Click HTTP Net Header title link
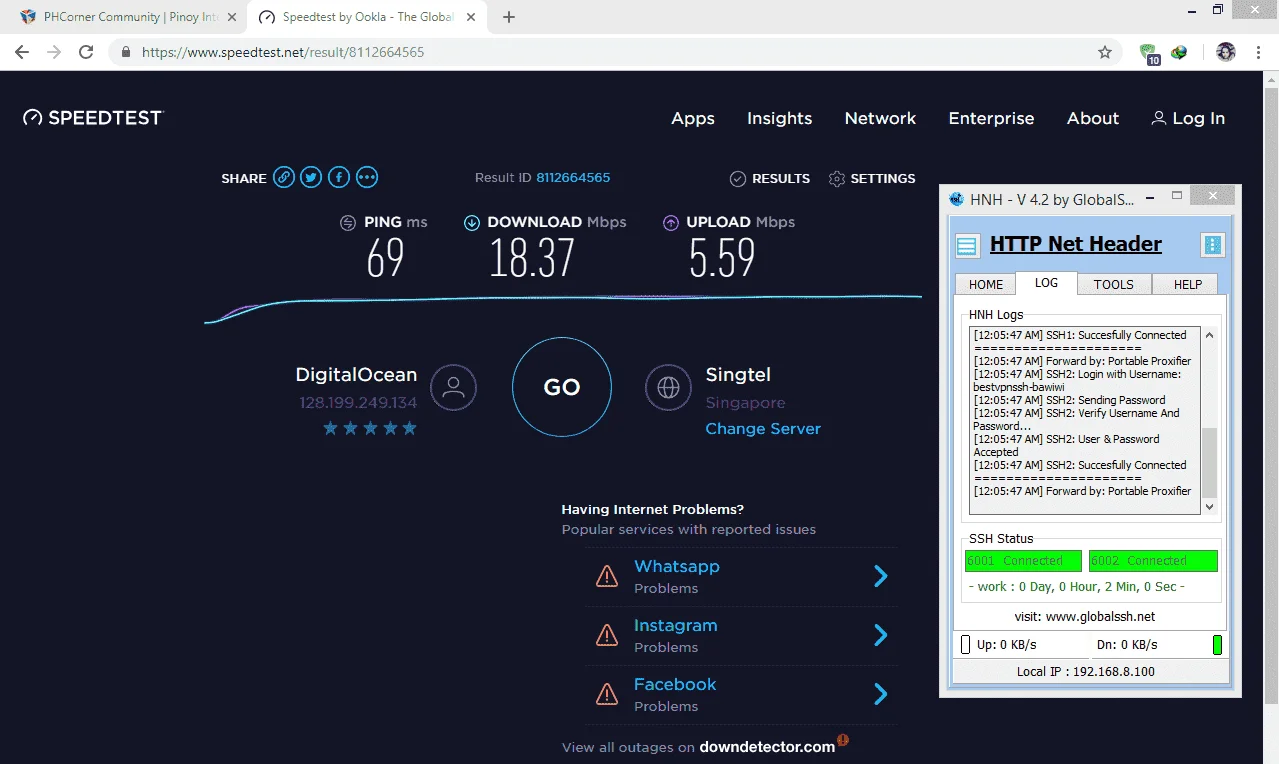Image resolution: width=1279 pixels, height=764 pixels. coord(1075,244)
